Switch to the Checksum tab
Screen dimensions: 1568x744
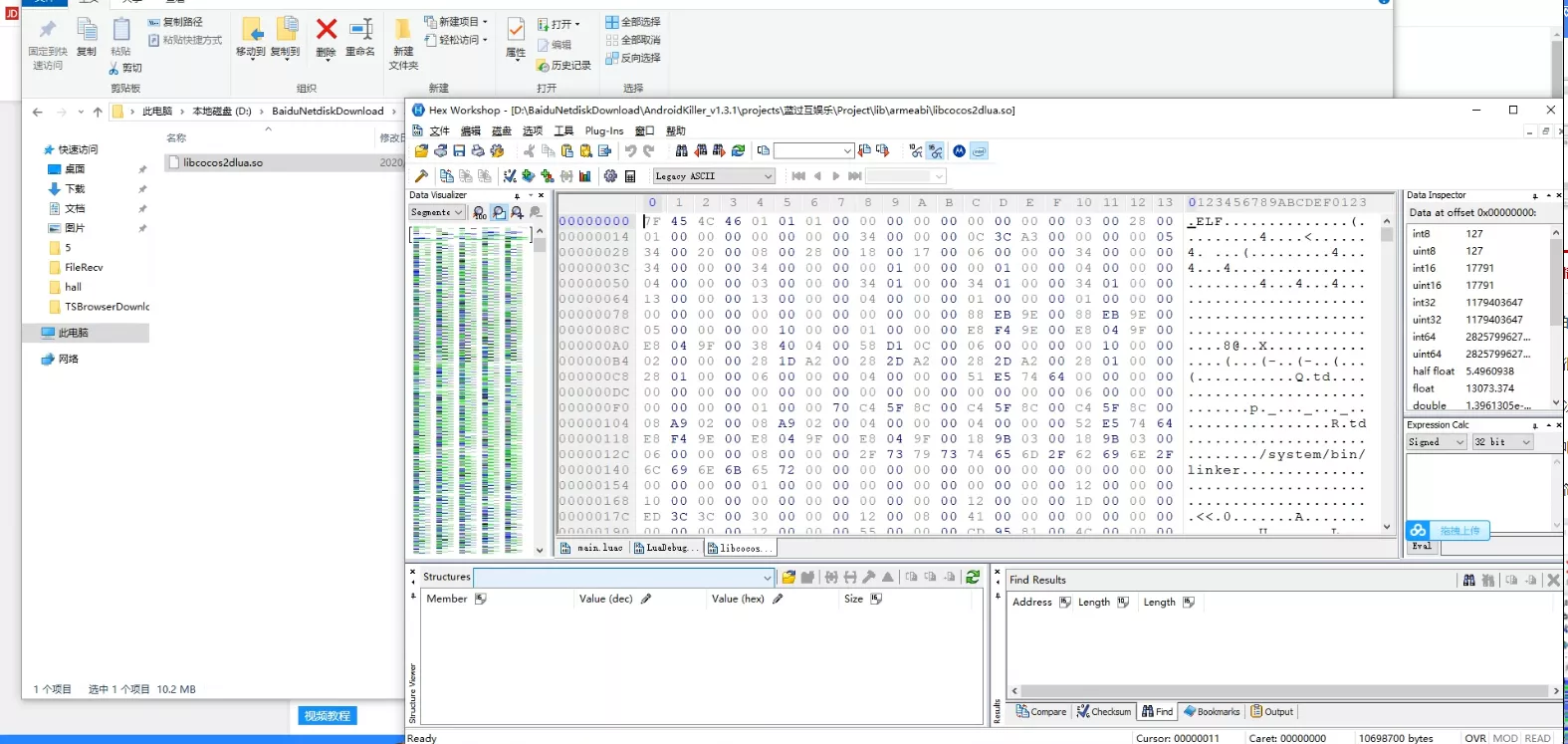(1104, 711)
